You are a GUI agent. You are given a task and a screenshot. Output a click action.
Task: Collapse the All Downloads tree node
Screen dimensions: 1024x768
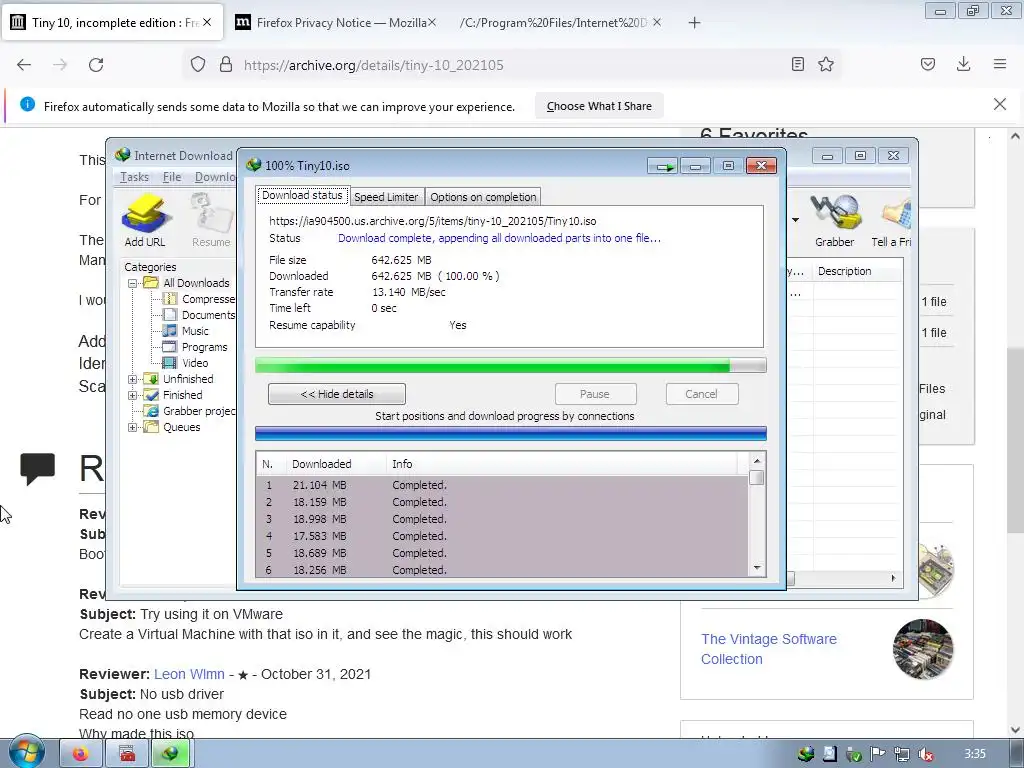click(x=132, y=283)
